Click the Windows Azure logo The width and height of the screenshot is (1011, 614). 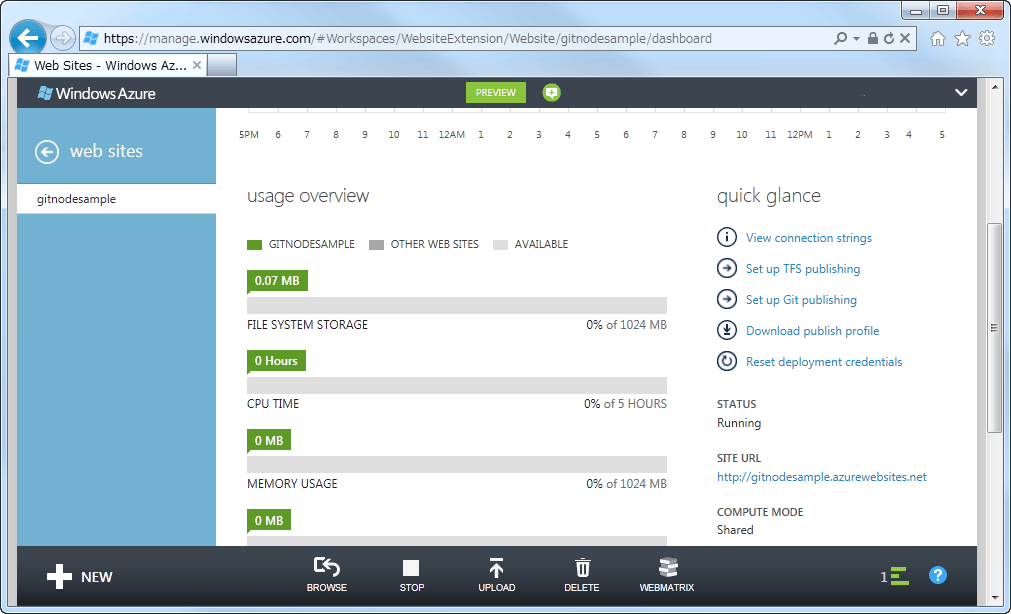pyautogui.click(x=97, y=94)
